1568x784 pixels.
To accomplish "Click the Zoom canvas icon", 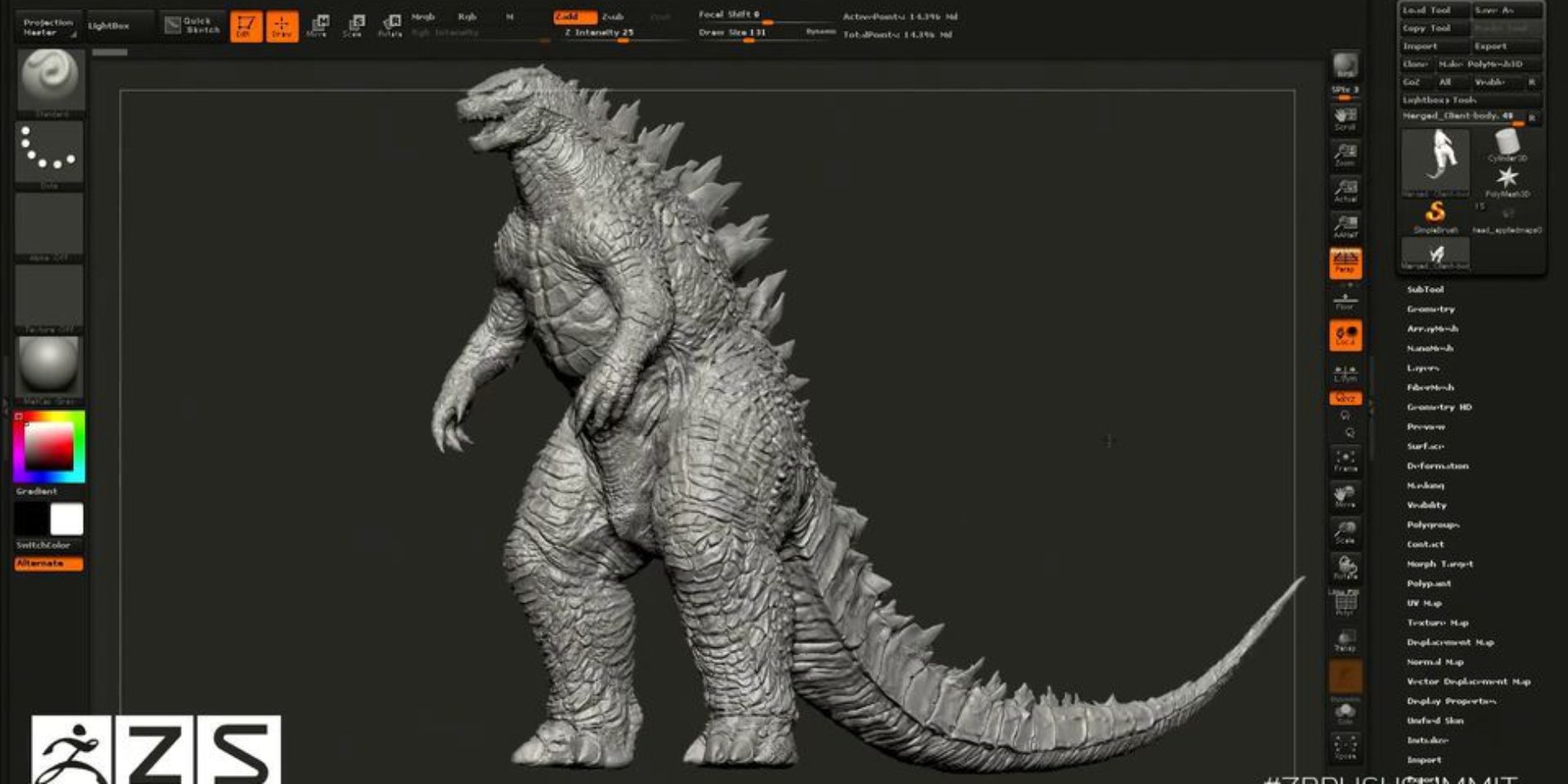I will tap(1345, 154).
